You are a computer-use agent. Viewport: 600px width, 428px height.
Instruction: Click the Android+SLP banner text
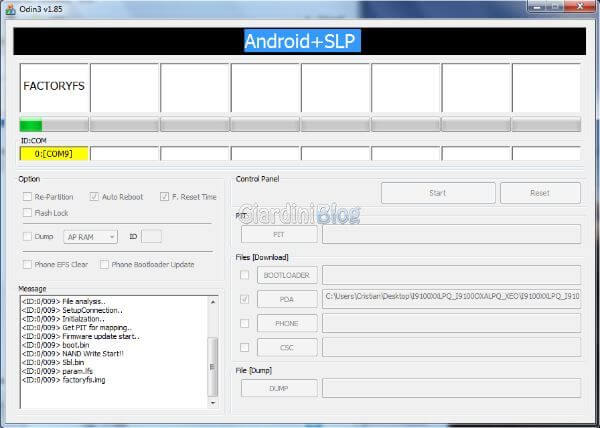point(302,41)
